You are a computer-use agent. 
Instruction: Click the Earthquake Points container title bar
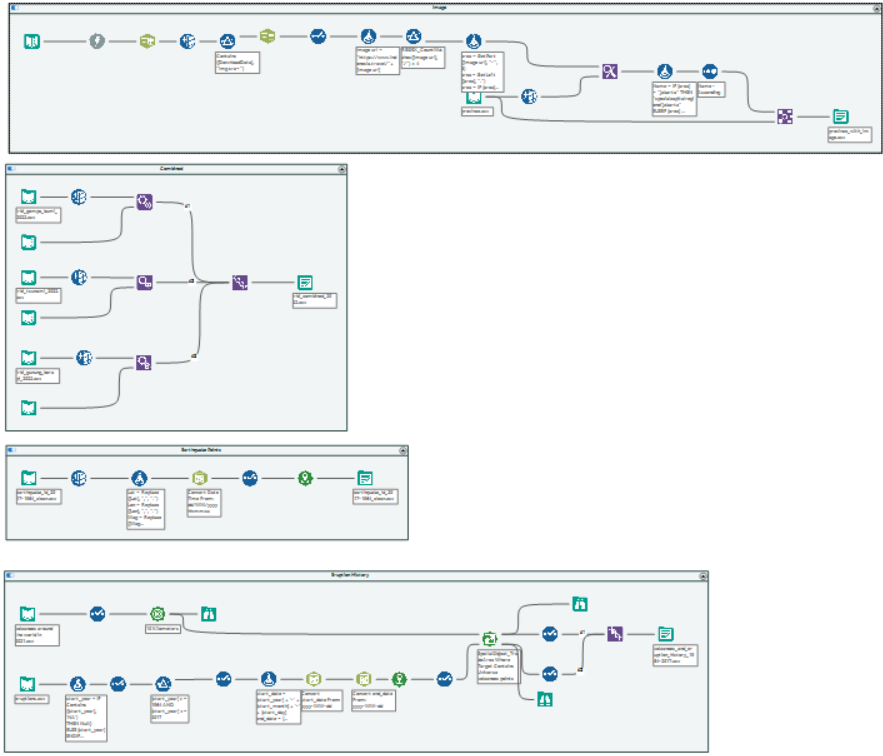point(207,450)
